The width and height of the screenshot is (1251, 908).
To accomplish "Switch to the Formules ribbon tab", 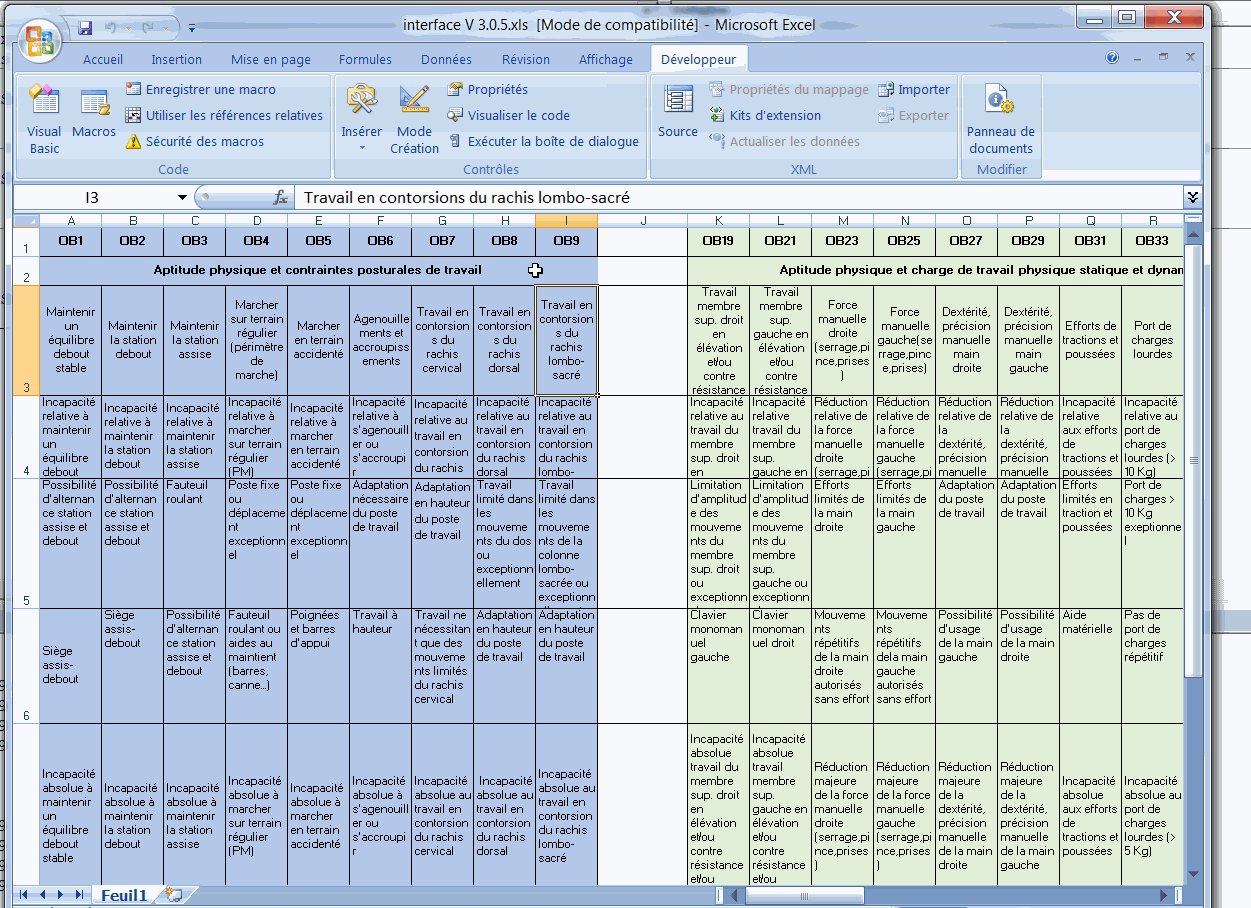I will coord(365,60).
